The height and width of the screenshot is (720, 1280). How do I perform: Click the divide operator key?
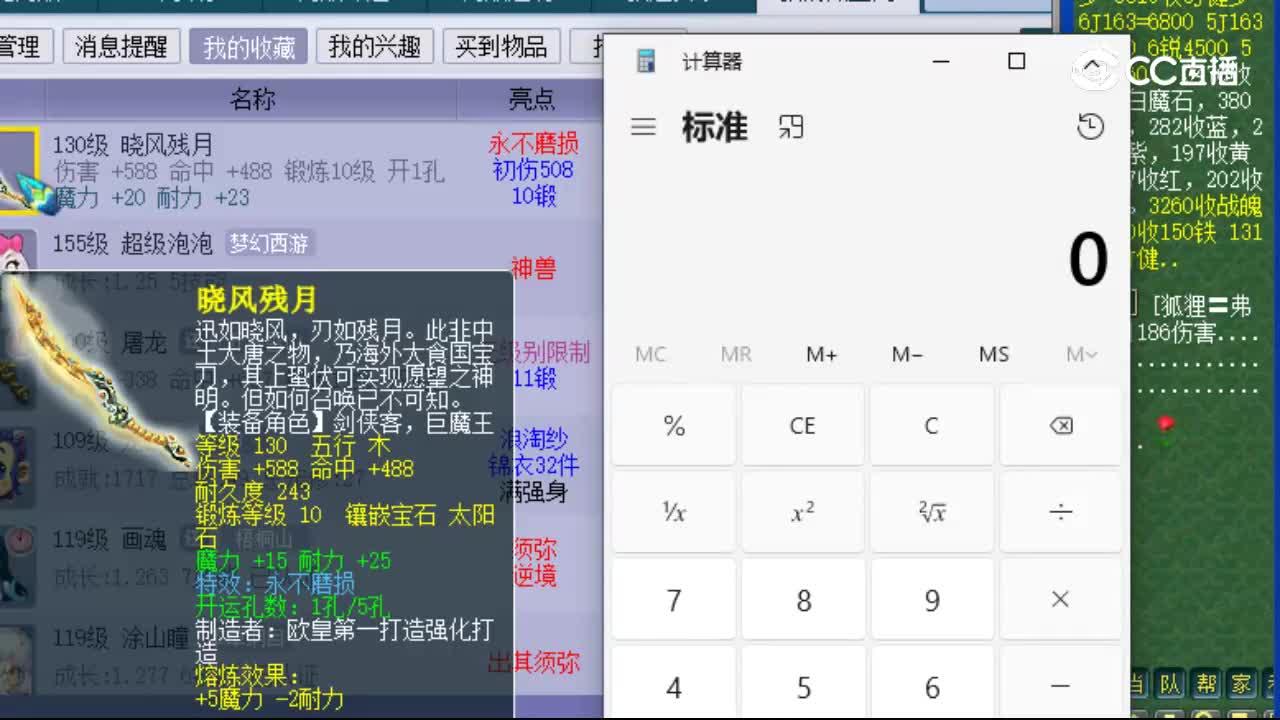tap(1060, 513)
